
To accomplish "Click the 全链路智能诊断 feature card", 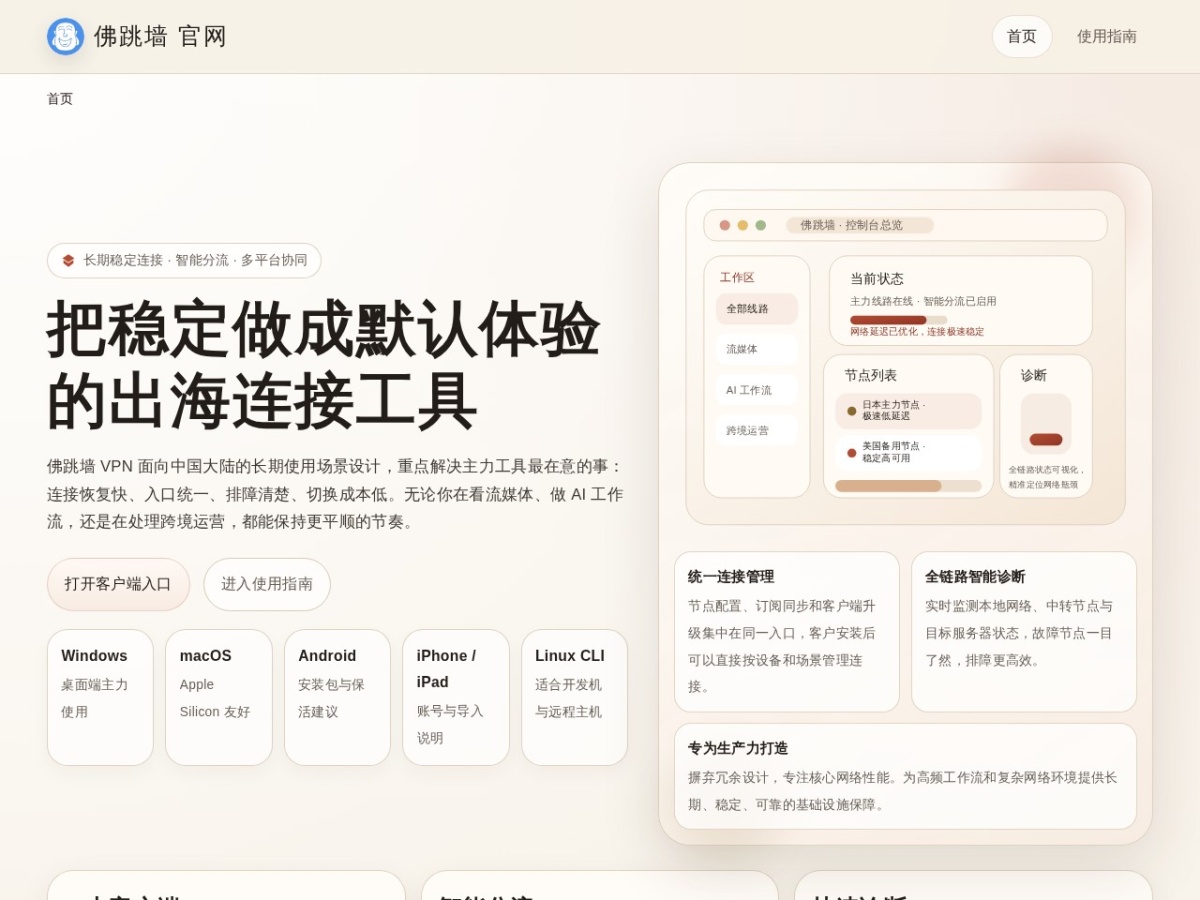I will (1024, 632).
